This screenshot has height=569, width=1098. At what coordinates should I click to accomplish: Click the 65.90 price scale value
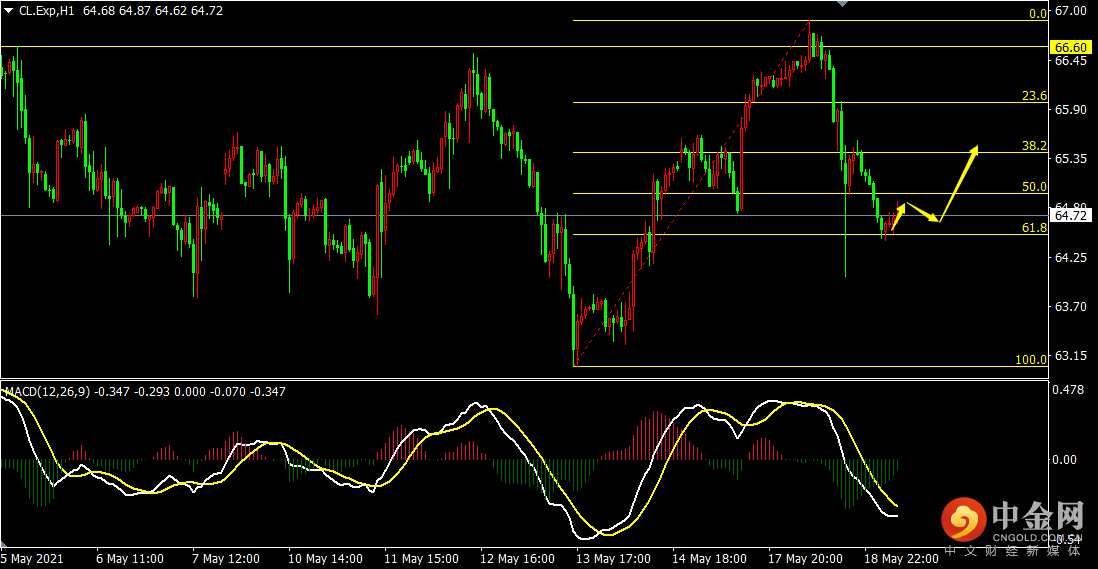point(1071,109)
